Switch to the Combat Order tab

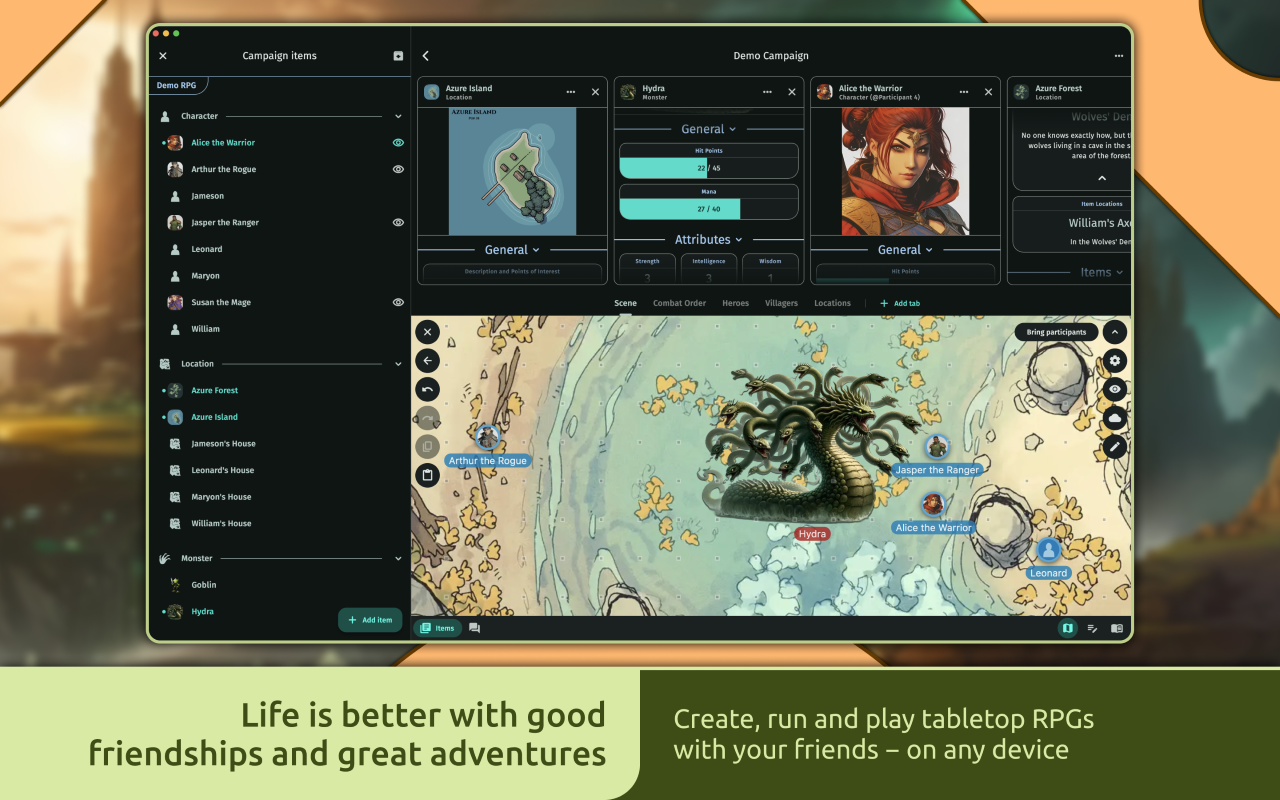[x=679, y=303]
